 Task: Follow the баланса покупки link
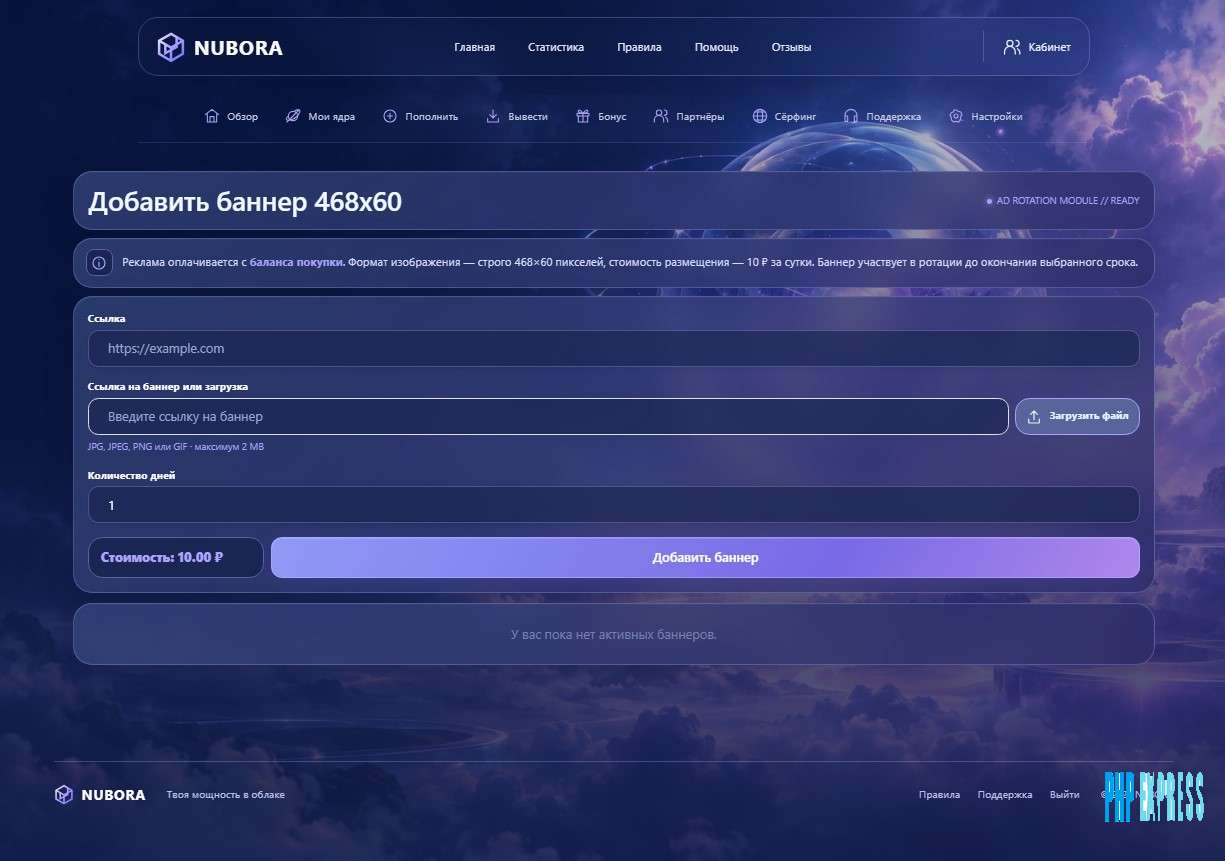tap(297, 263)
